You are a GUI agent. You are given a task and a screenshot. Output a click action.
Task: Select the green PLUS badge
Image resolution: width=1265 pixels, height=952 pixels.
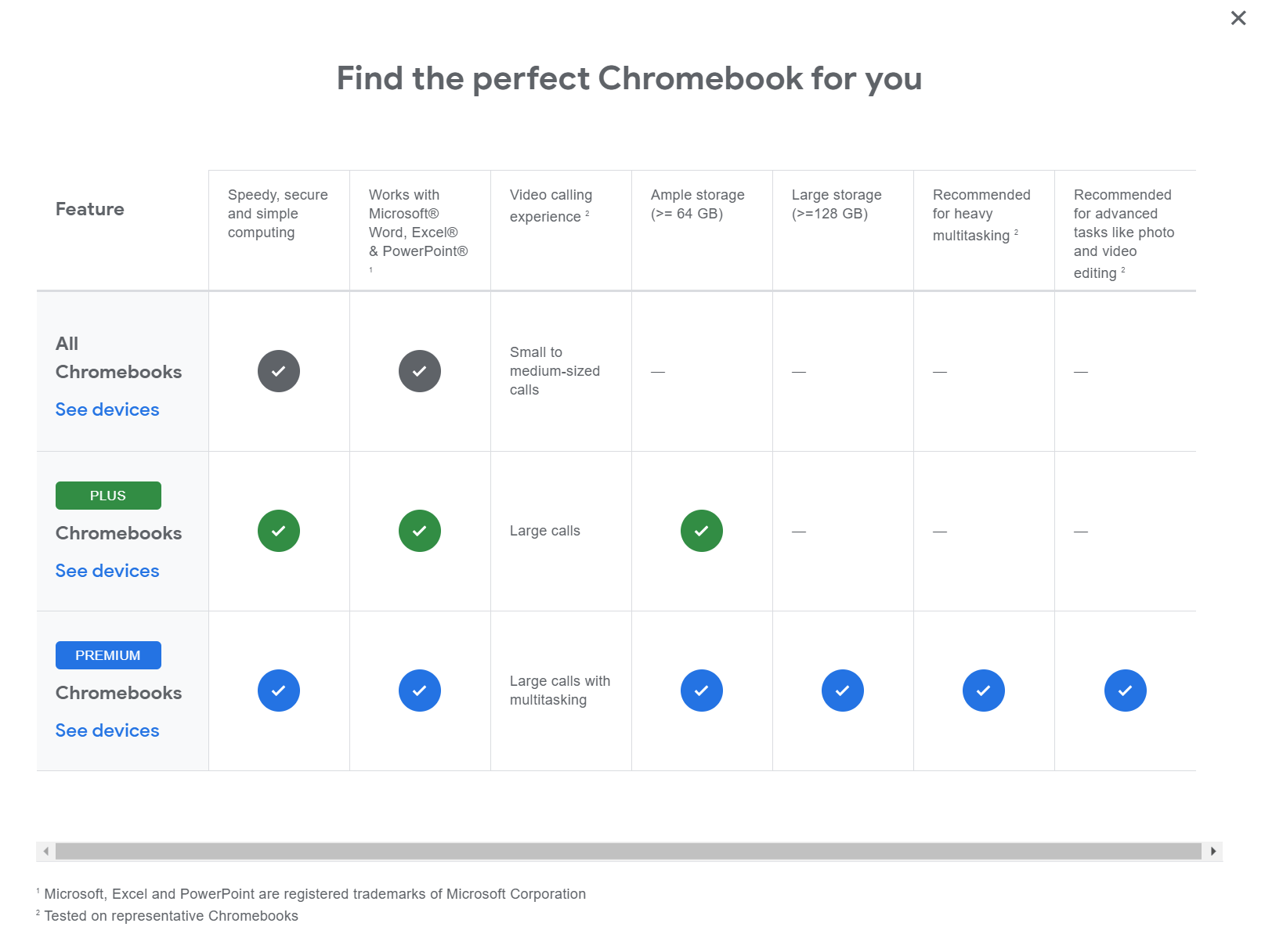(x=108, y=495)
